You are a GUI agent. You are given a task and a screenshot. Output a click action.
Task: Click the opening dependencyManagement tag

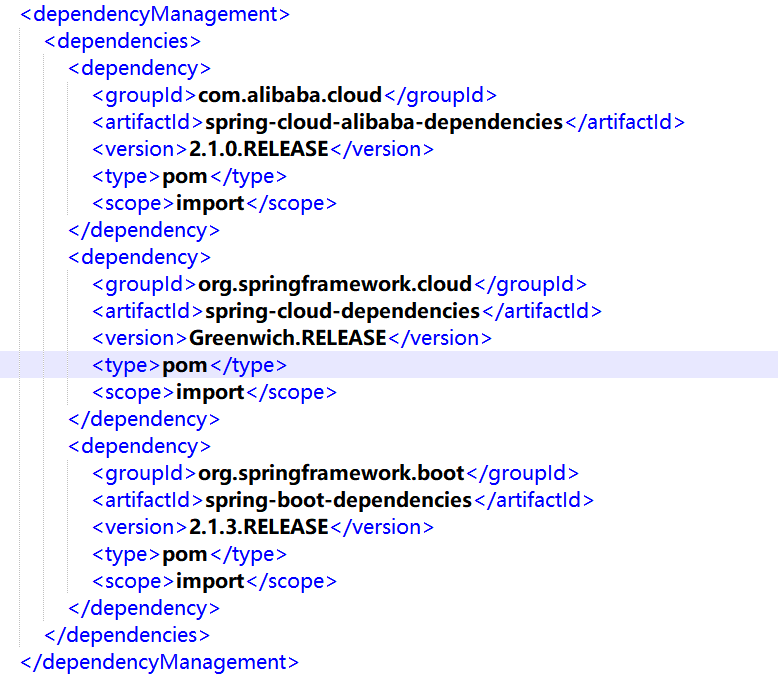tap(155, 14)
